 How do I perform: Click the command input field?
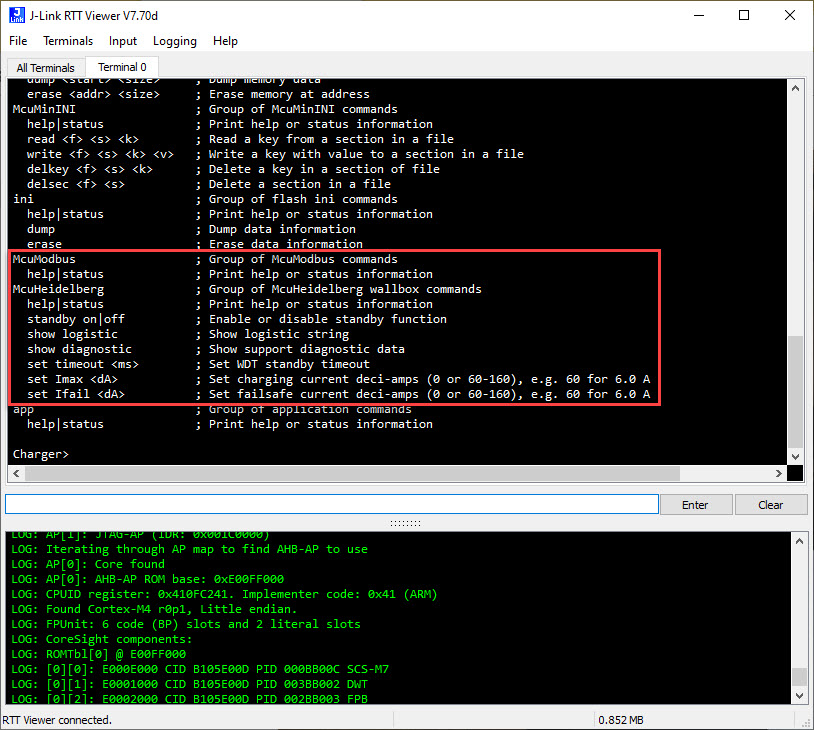pos(330,504)
